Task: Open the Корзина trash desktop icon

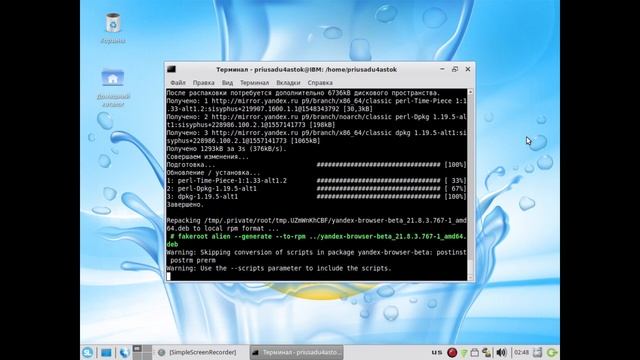Action: [x=113, y=28]
